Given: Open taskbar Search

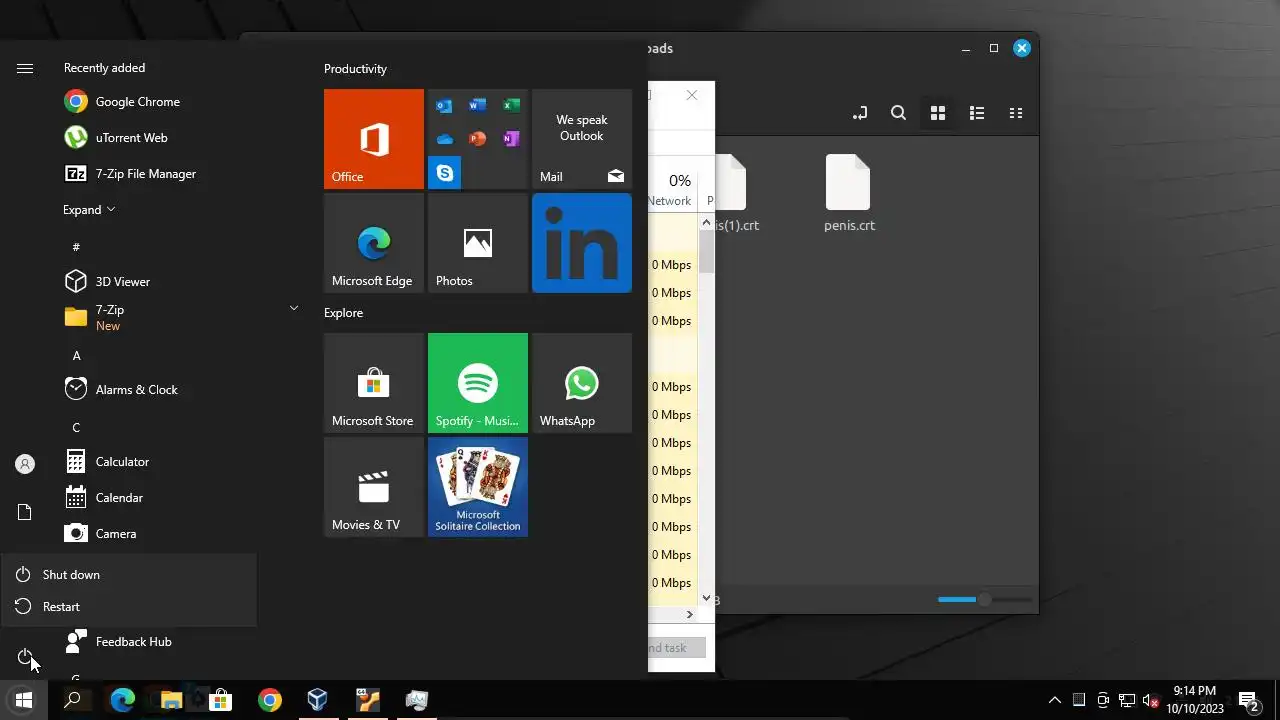Looking at the screenshot, I should pos(72,700).
